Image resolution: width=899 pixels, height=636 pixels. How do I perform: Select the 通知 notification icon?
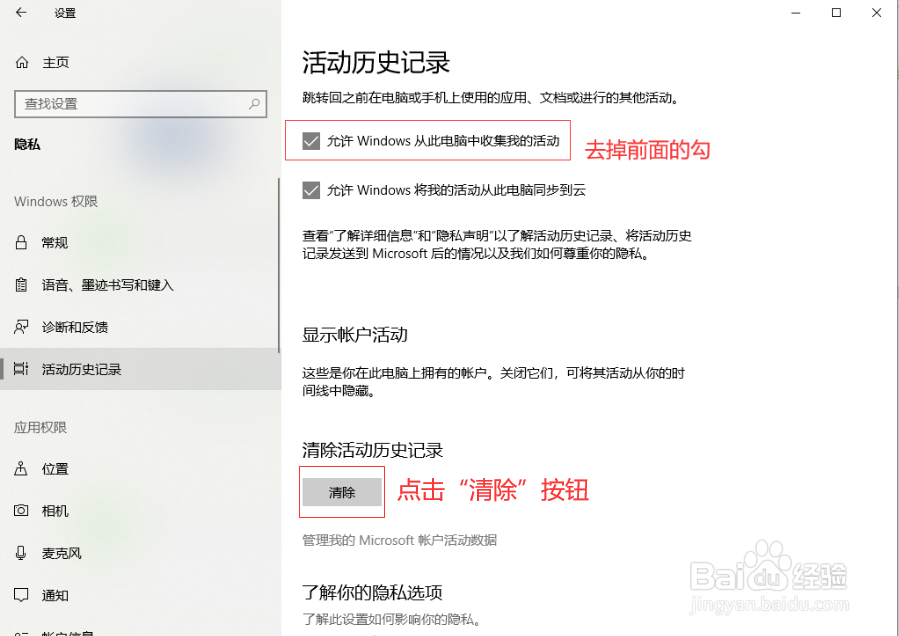pos(21,595)
